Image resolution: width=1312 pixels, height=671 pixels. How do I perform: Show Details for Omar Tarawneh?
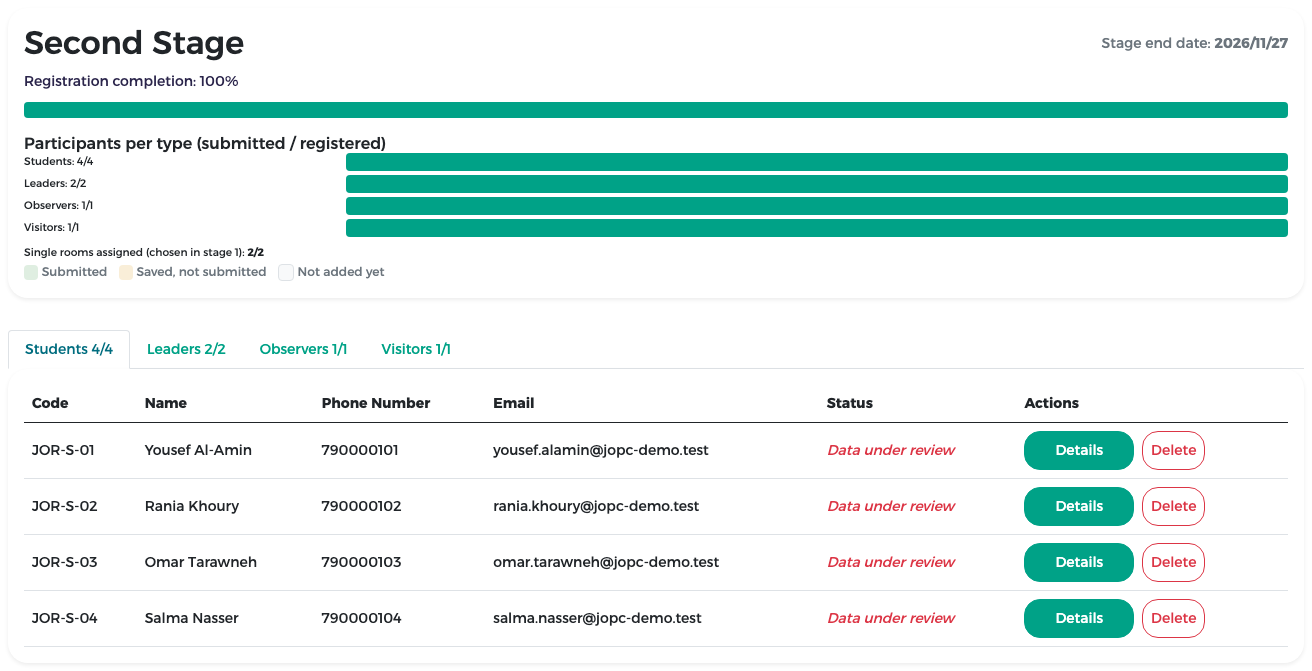pyautogui.click(x=1079, y=562)
